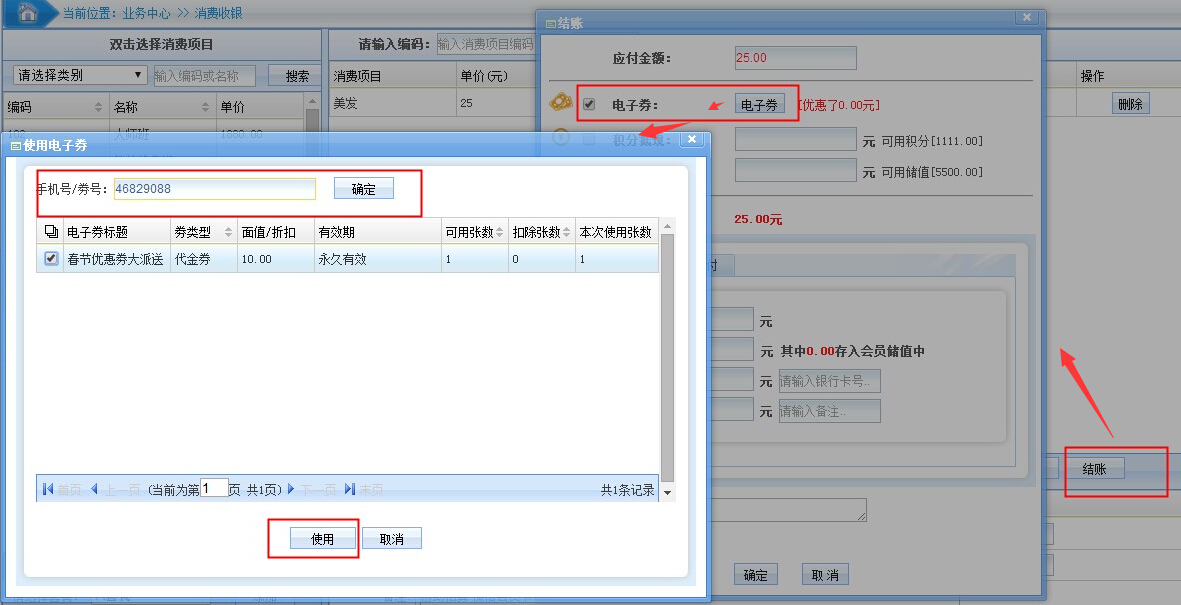Click the 共1条记录 record count text

click(x=627, y=490)
